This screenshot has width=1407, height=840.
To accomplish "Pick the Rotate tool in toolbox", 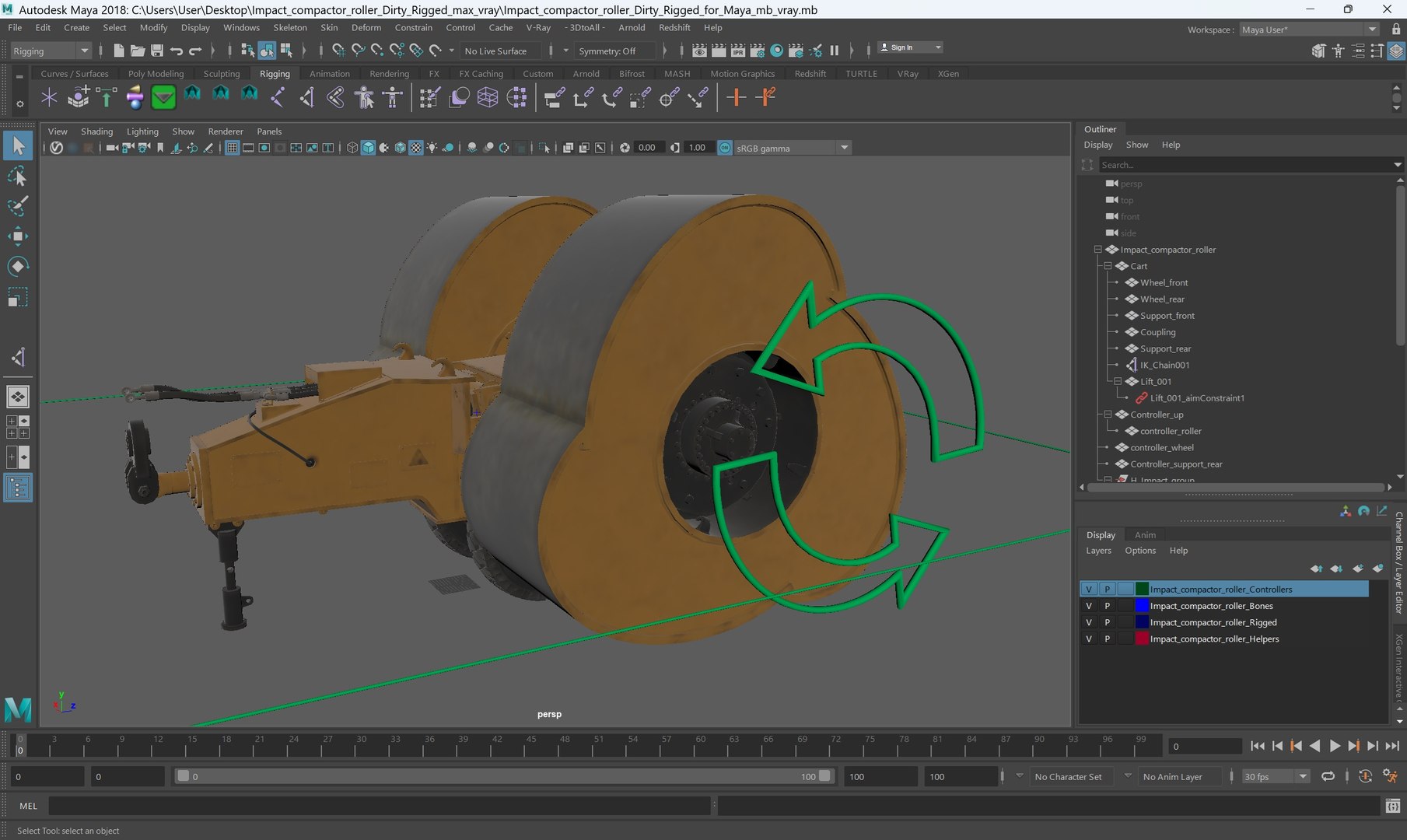I will [x=18, y=267].
